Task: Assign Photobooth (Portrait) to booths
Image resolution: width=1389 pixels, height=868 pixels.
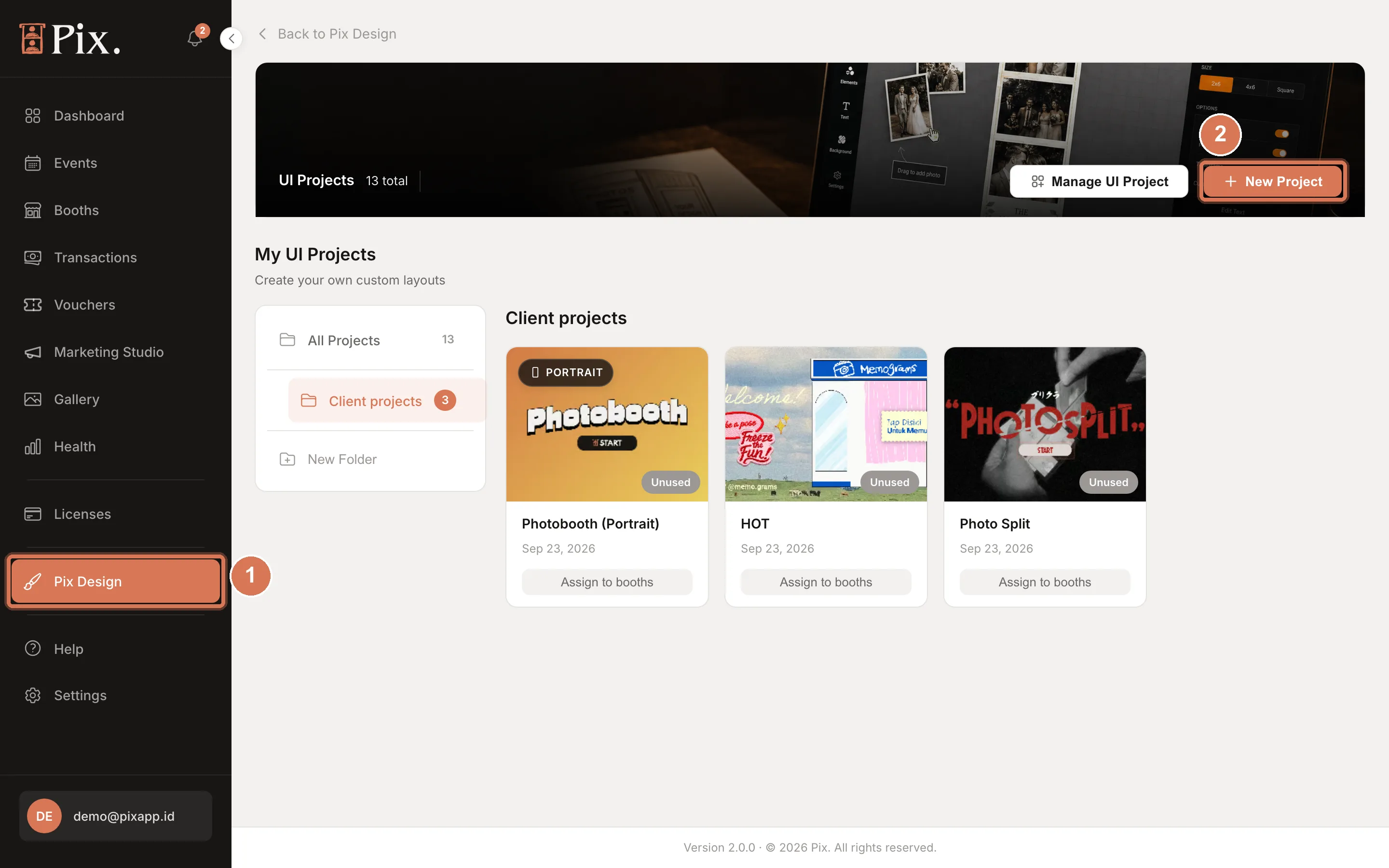Action: coord(607,582)
